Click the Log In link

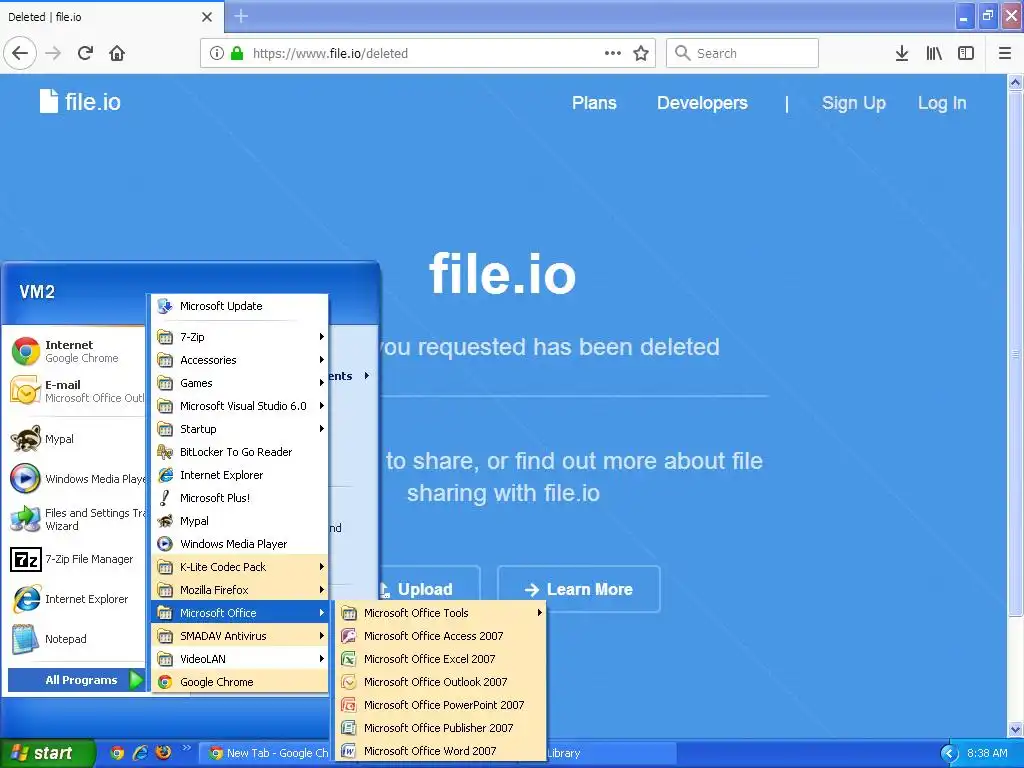(942, 103)
